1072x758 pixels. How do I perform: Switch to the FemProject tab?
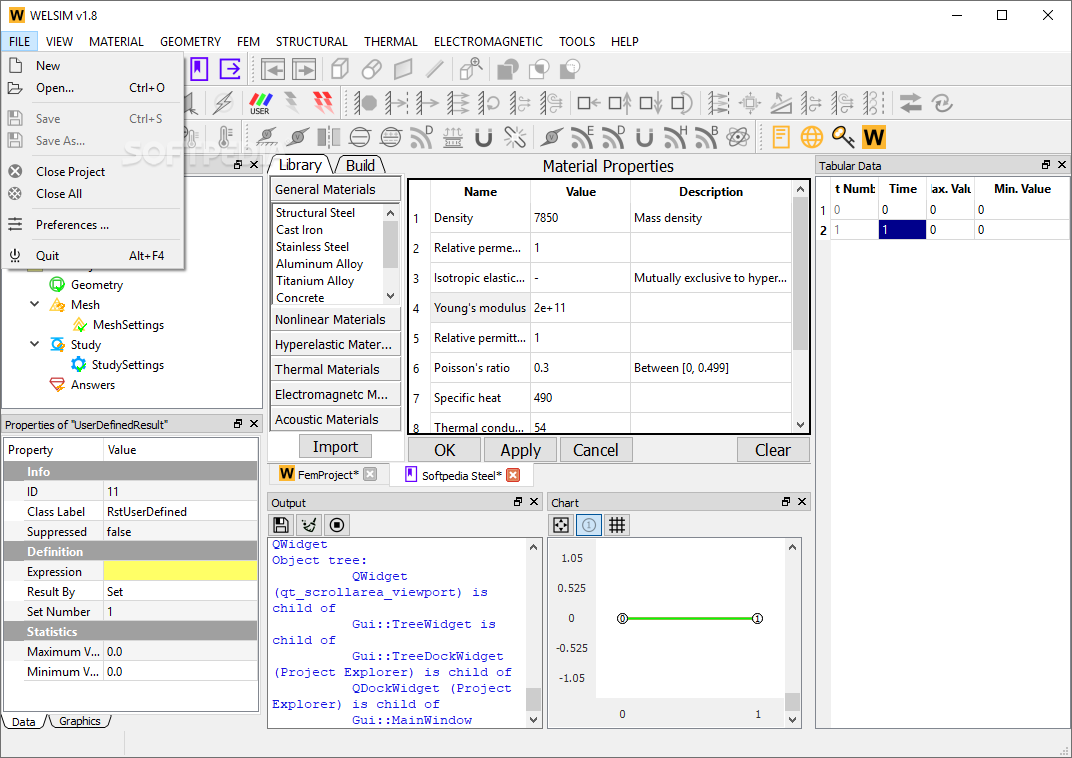pos(328,474)
